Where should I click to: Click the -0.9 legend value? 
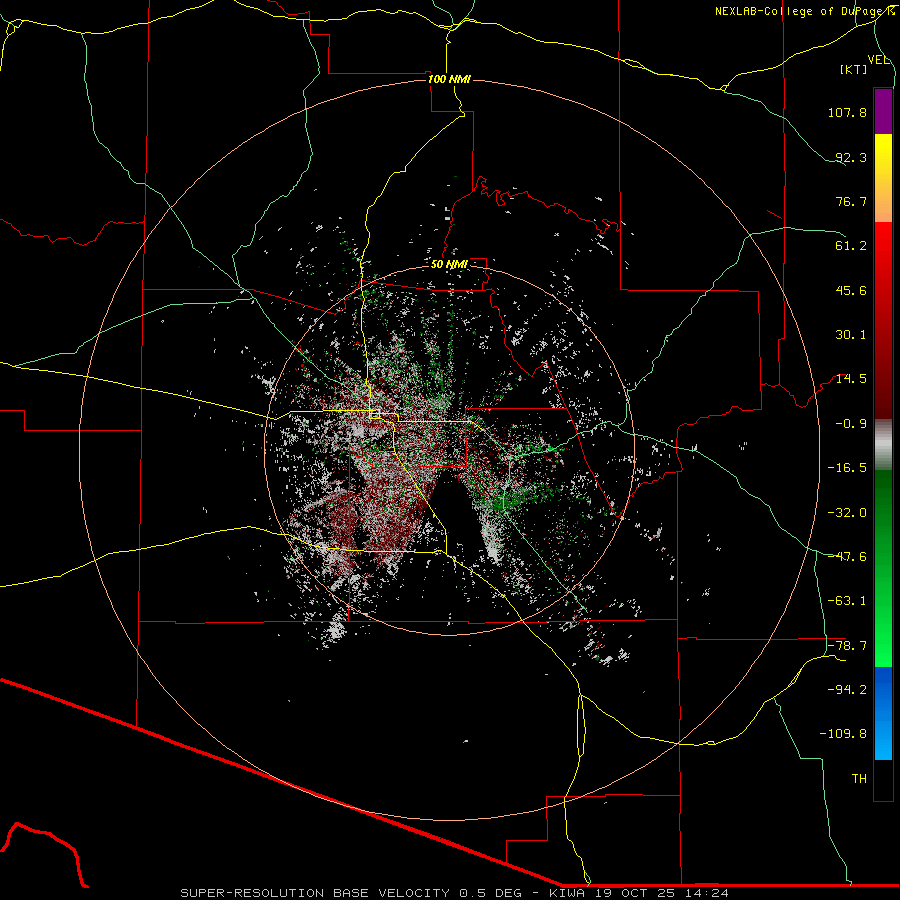point(851,424)
